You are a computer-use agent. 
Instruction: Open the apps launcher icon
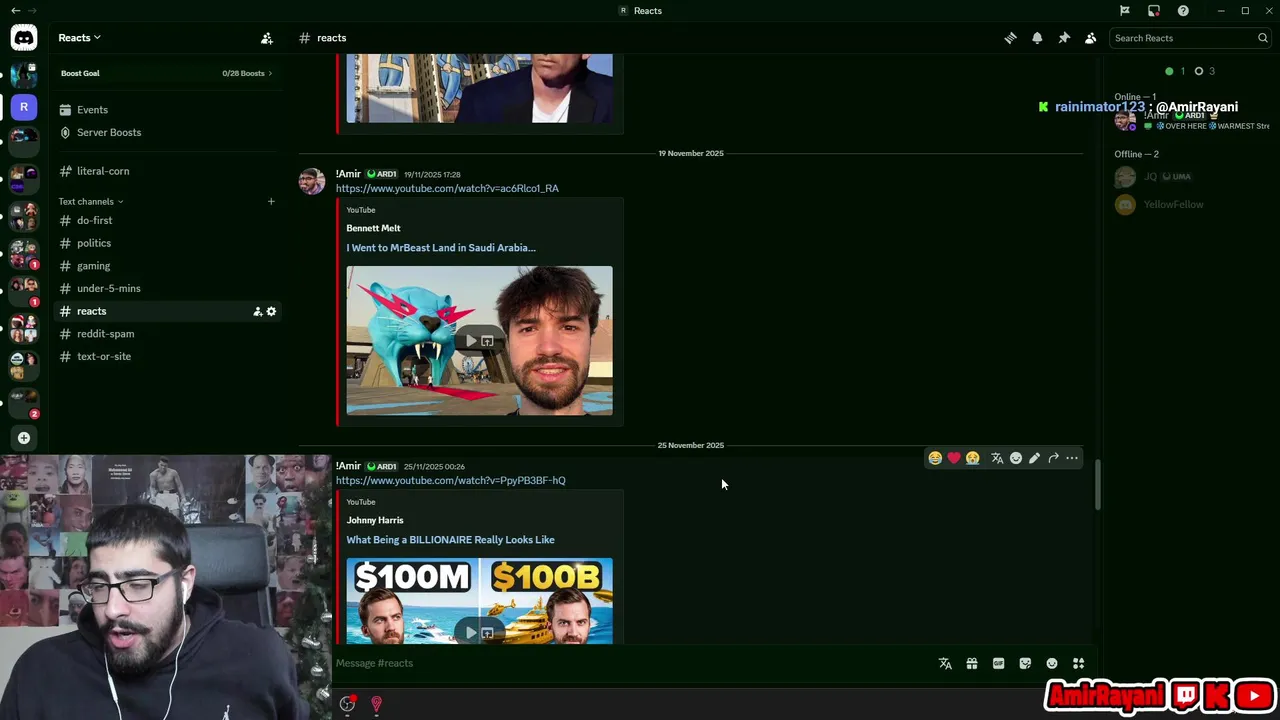(x=1078, y=663)
